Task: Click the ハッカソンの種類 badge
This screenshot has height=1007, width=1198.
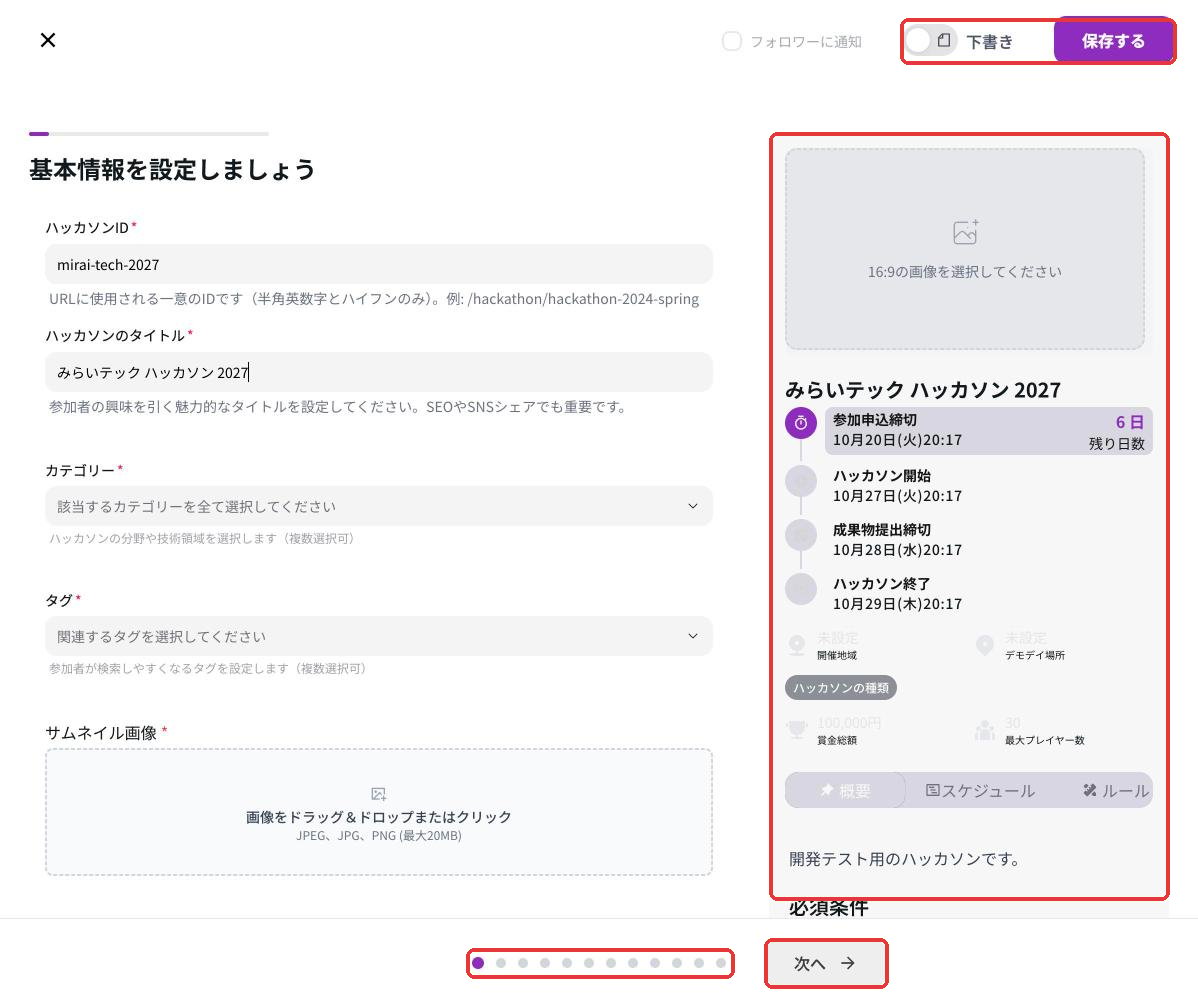Action: tap(840, 688)
